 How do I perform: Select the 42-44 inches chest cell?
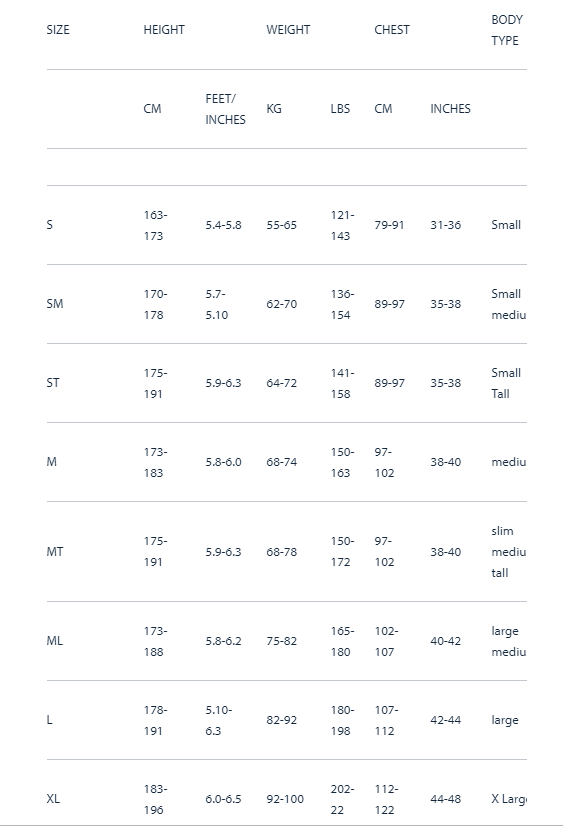[x=446, y=720]
